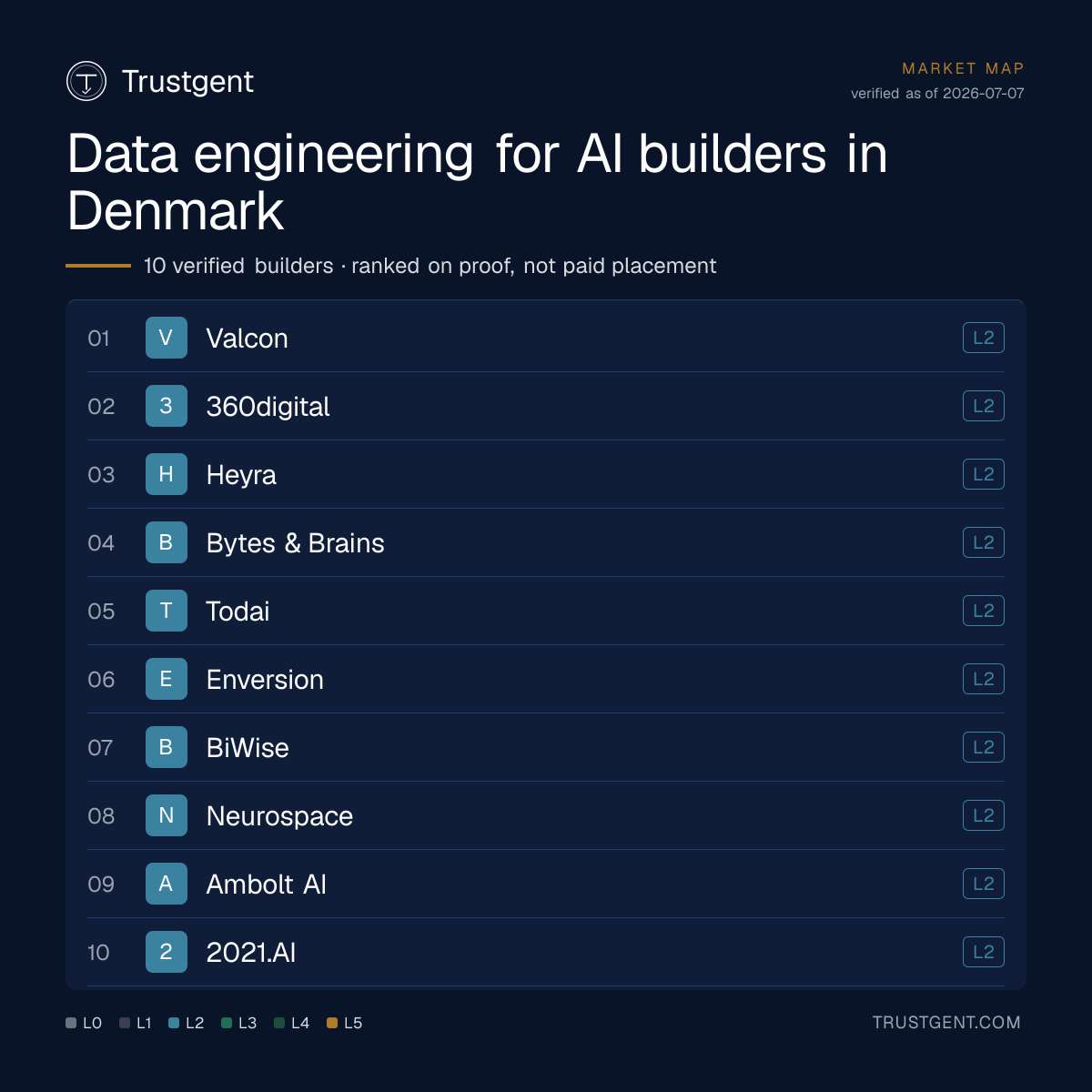1092x1092 pixels.
Task: Click the Enversion E avatar icon
Action: pos(167,679)
